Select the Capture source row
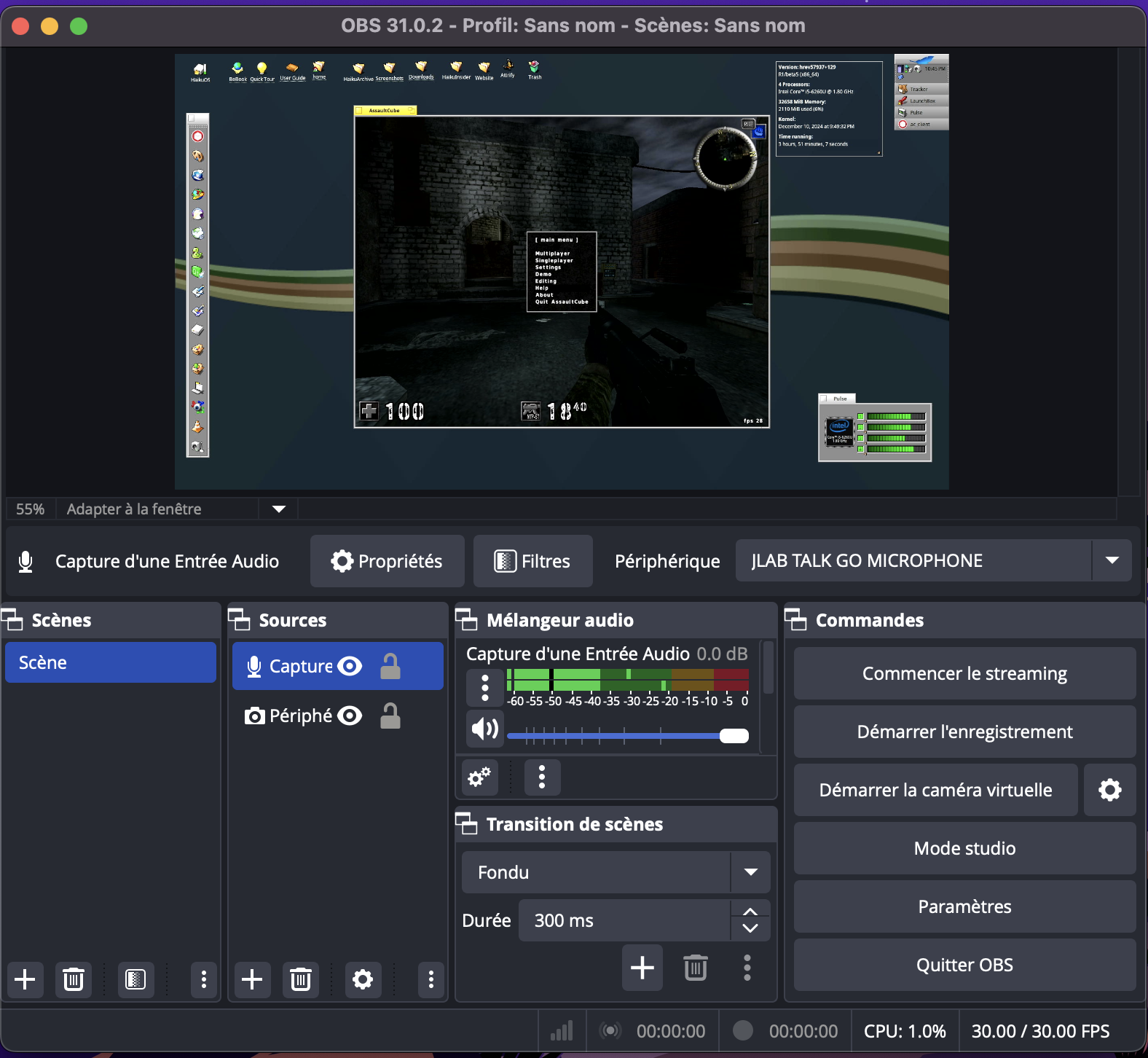1148x1058 pixels. [338, 666]
